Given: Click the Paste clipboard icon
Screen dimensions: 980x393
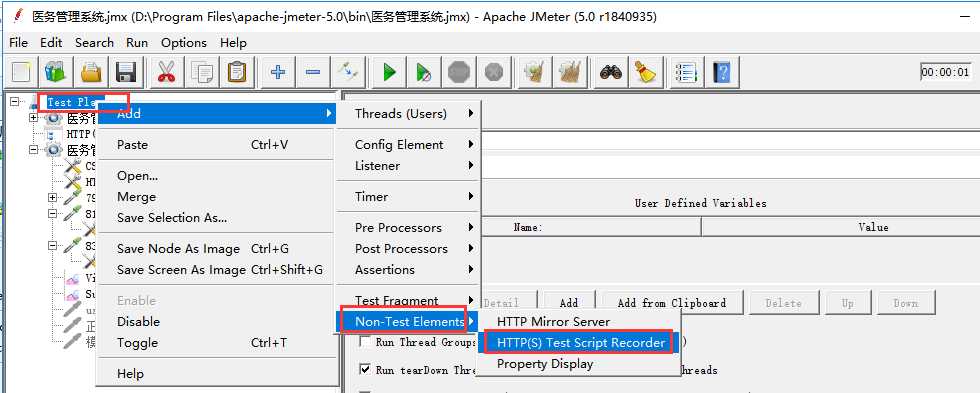Looking at the screenshot, I should 237,72.
